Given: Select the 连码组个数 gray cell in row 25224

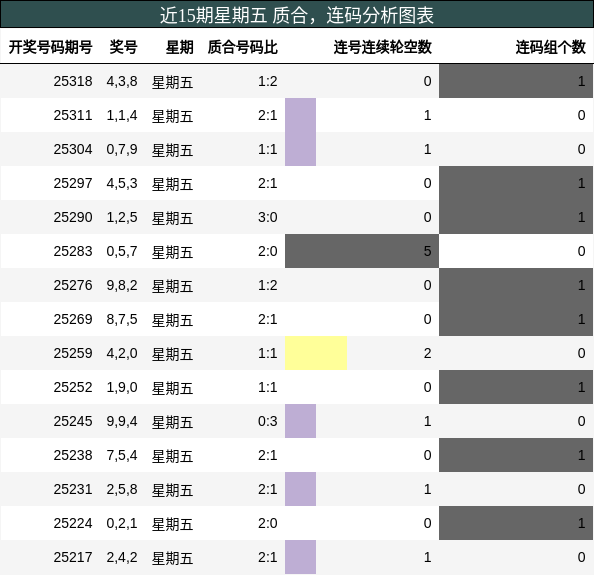Looking at the screenshot, I should pyautogui.click(x=516, y=523).
